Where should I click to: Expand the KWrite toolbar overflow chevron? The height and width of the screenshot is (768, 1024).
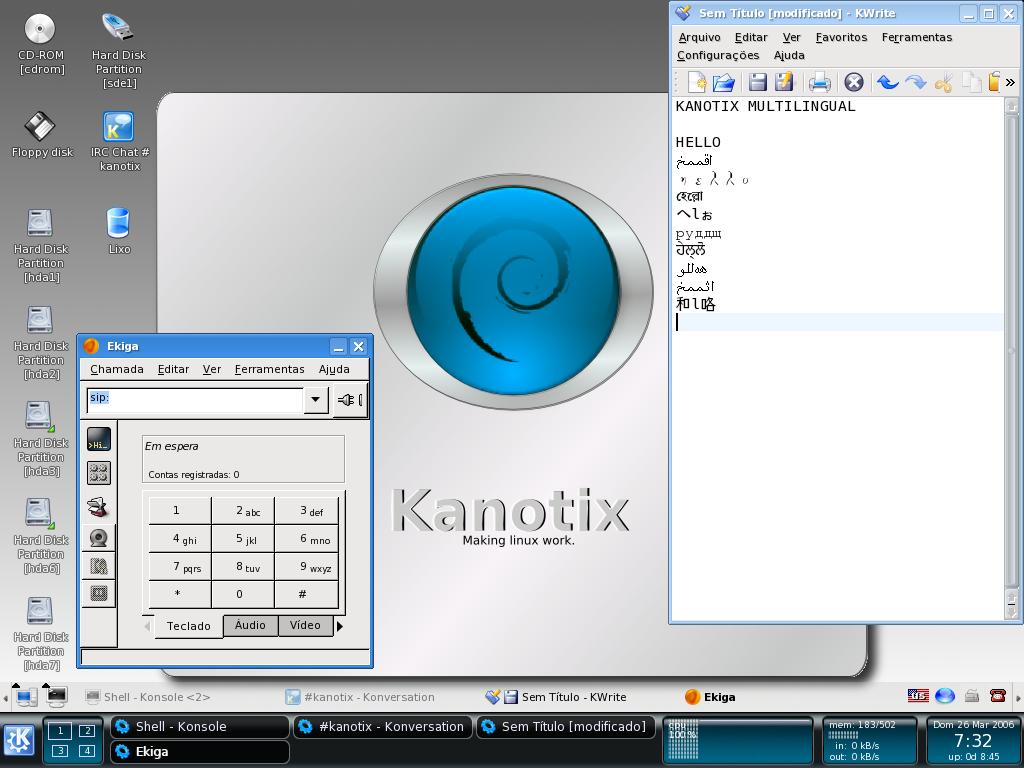[x=1010, y=82]
